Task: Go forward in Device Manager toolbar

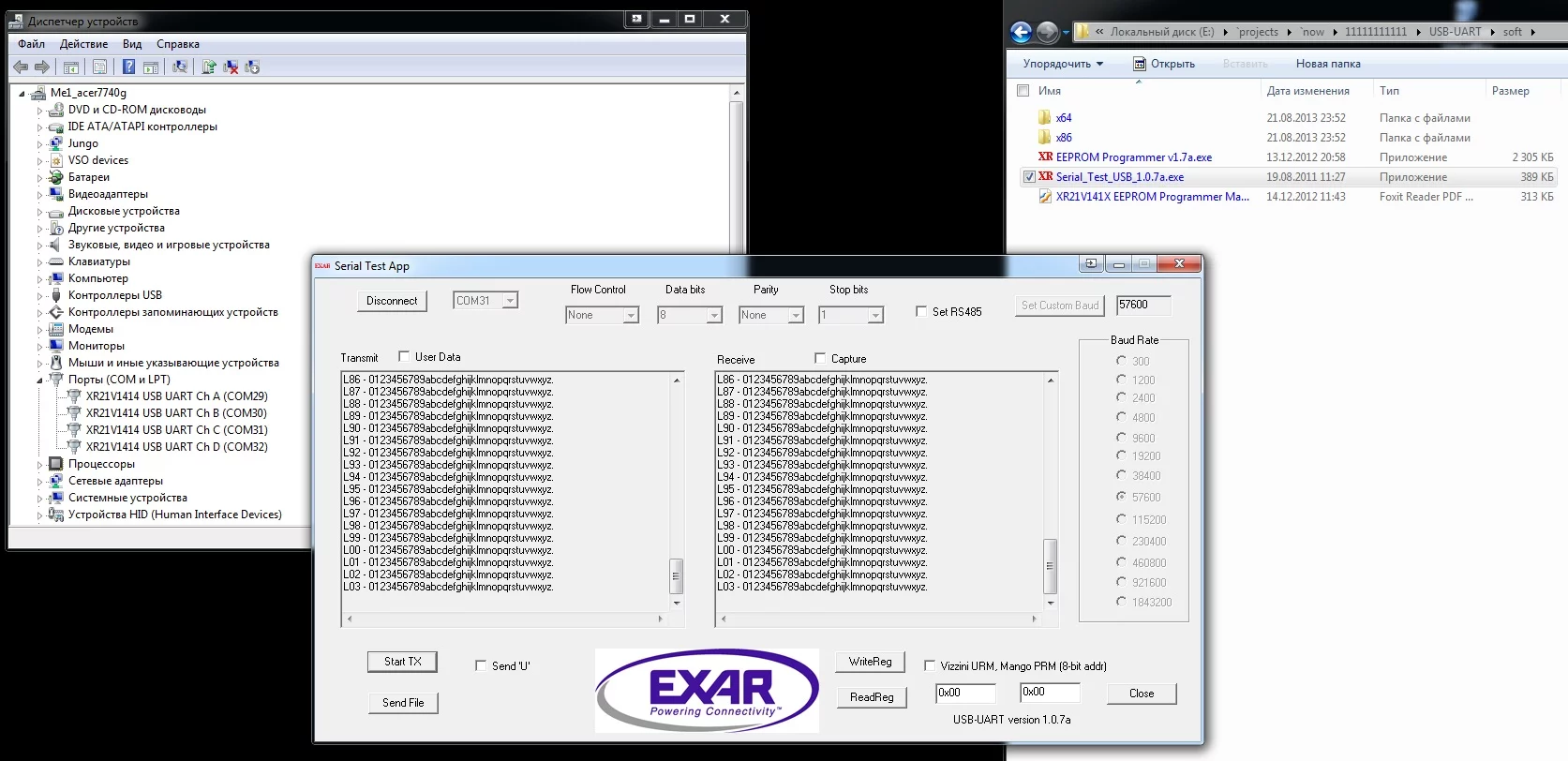Action: (42, 67)
